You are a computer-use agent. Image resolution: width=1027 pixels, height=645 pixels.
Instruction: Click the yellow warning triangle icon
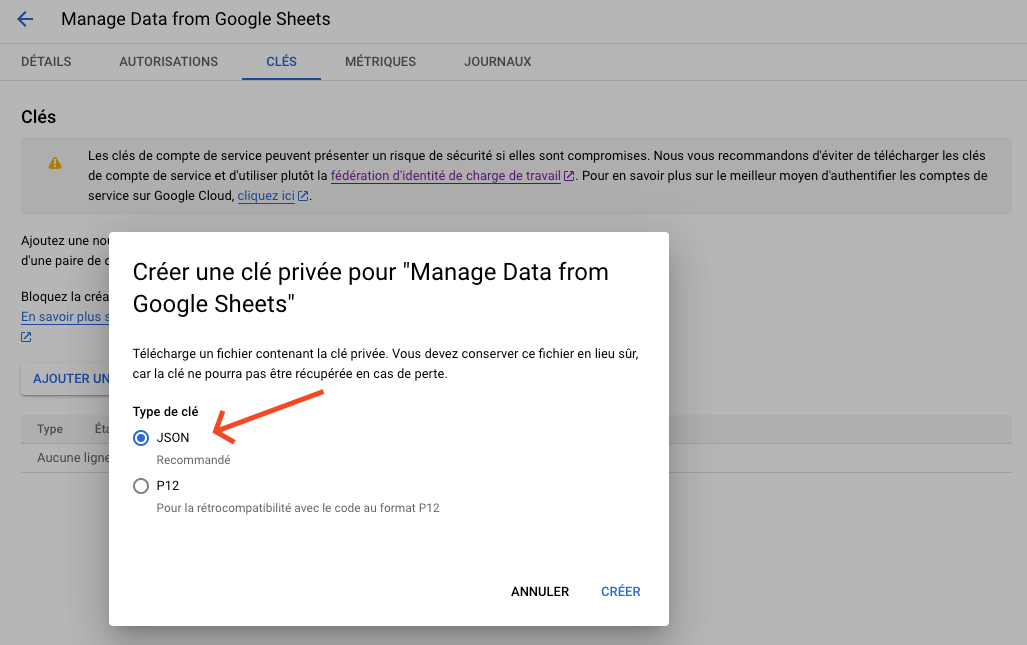[x=55, y=163]
